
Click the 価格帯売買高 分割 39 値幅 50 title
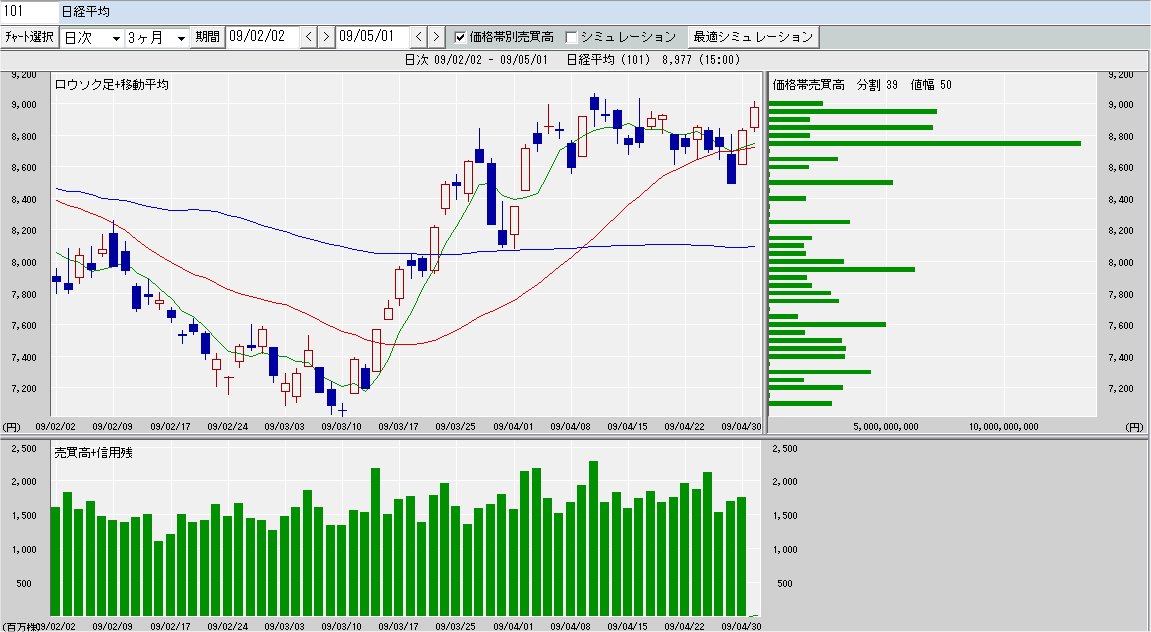(862, 84)
